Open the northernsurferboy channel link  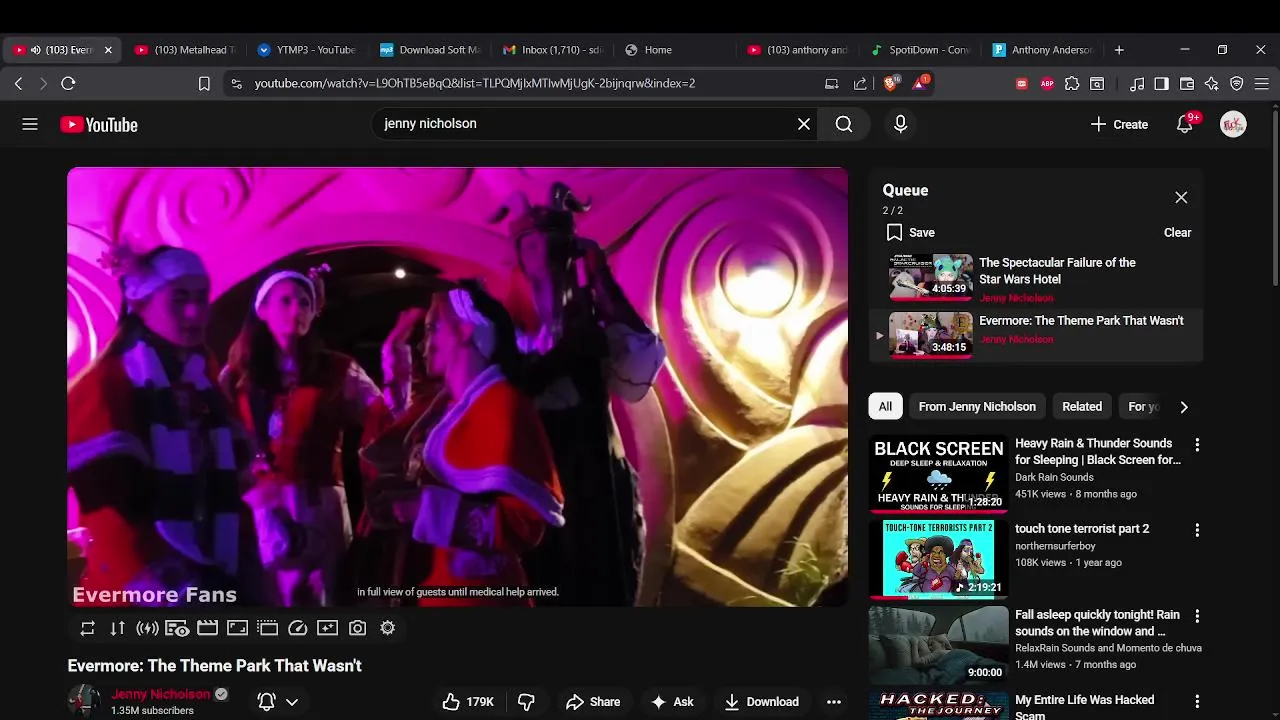tap(1055, 546)
